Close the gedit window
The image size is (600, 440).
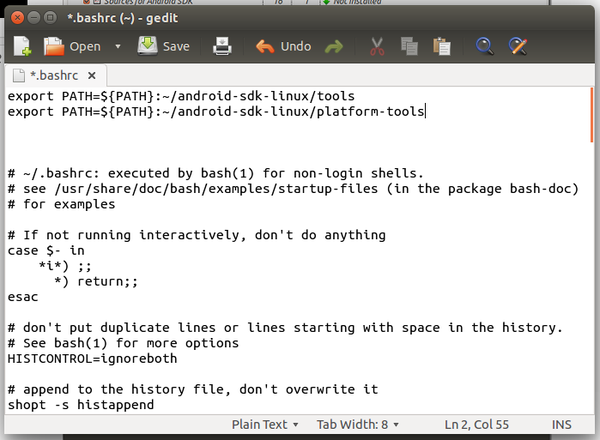point(17,18)
